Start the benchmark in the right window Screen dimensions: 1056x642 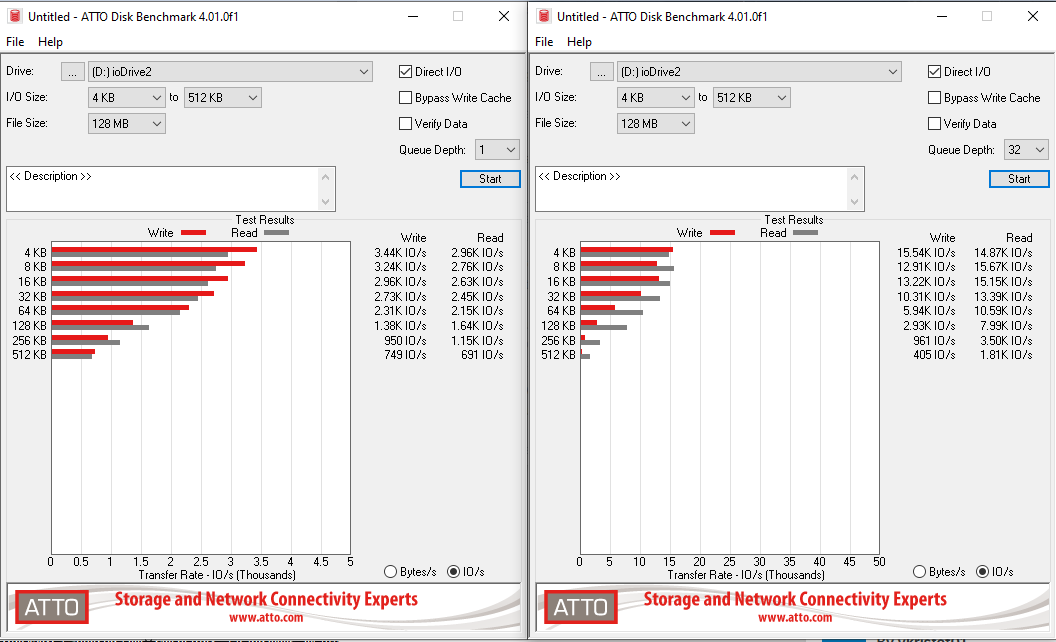click(x=1019, y=179)
